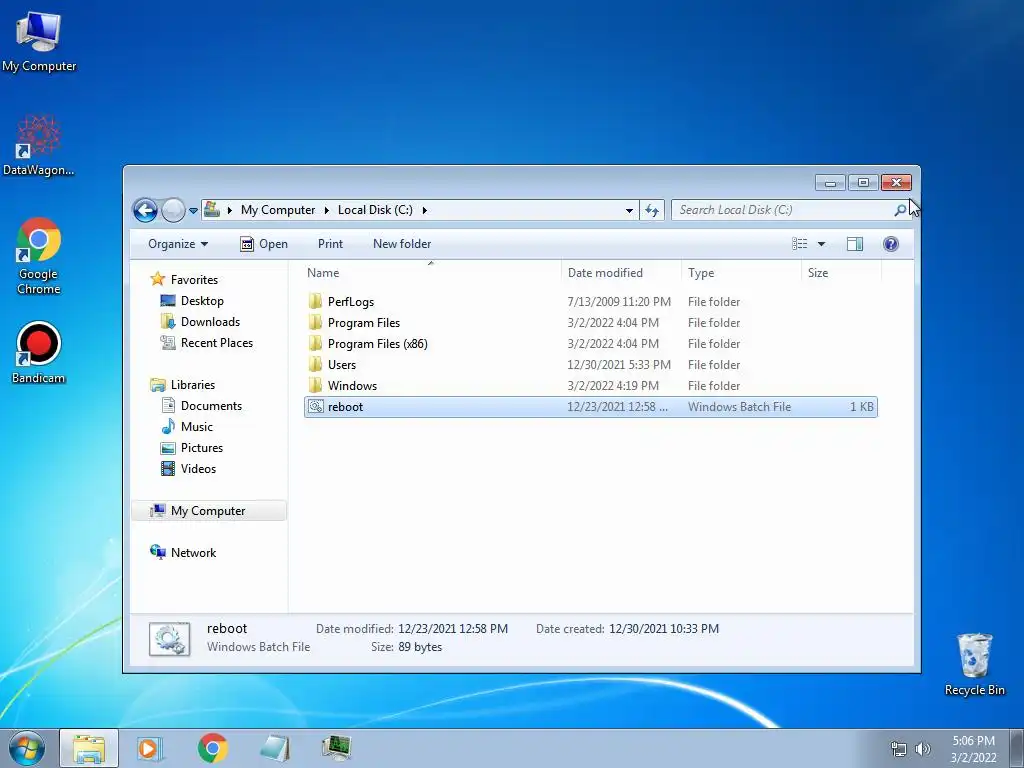The height and width of the screenshot is (768, 1024).
Task: Go back with the Explorer back arrow
Action: [145, 210]
